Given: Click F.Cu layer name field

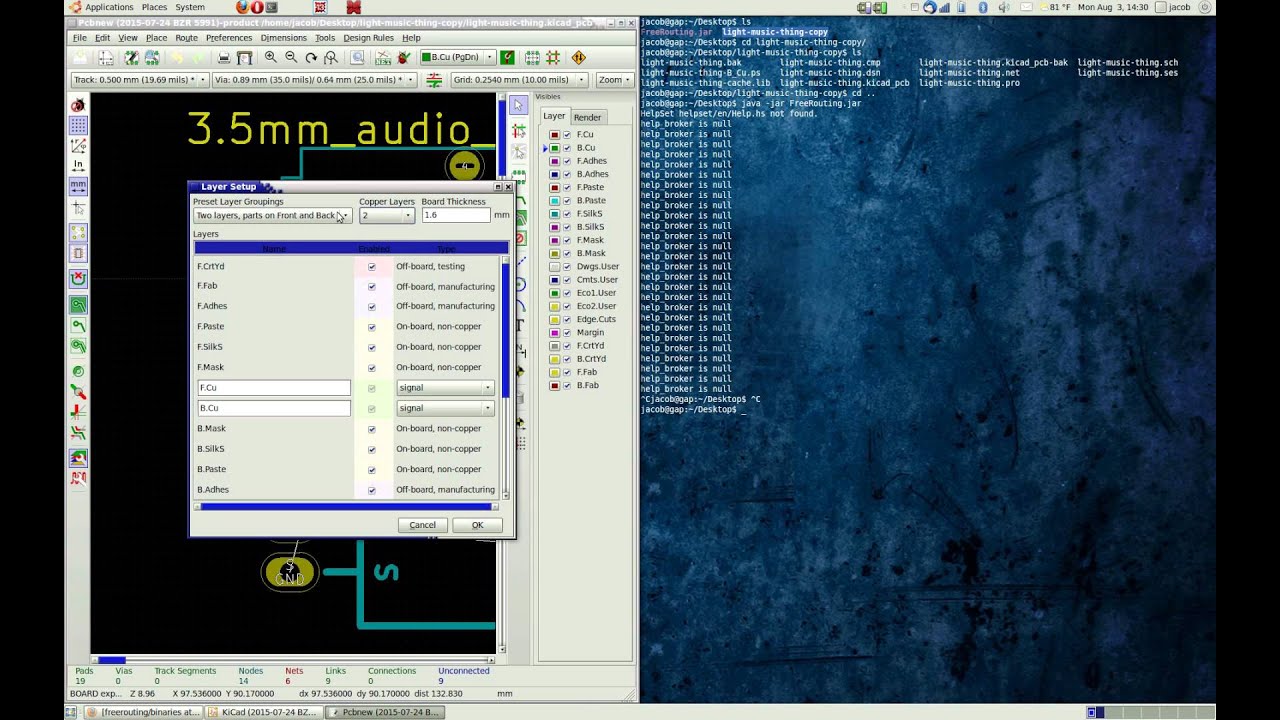Looking at the screenshot, I should [x=274, y=388].
